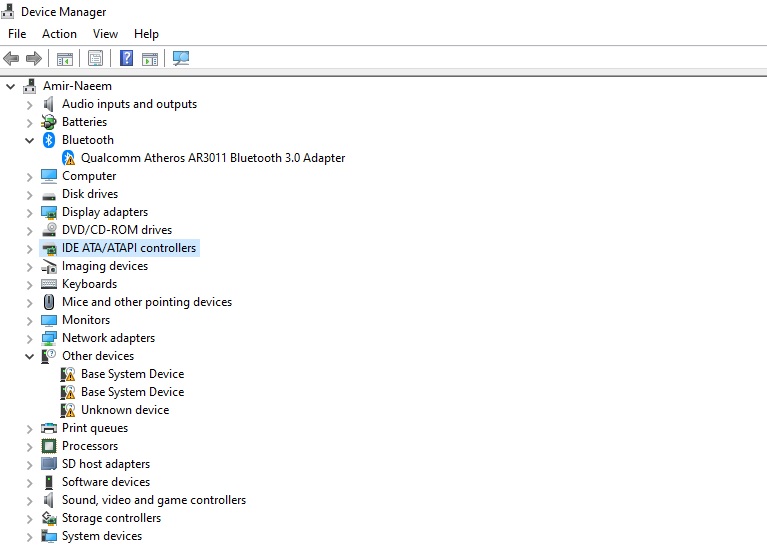Screen dimensions: 767x545
Task: Open the Action menu
Action: tap(59, 34)
